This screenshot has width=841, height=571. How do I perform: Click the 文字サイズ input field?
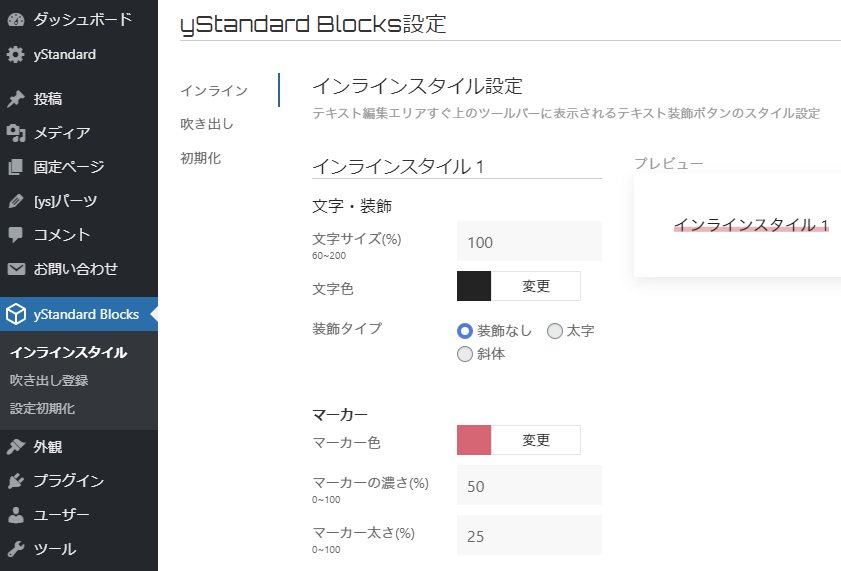(529, 242)
